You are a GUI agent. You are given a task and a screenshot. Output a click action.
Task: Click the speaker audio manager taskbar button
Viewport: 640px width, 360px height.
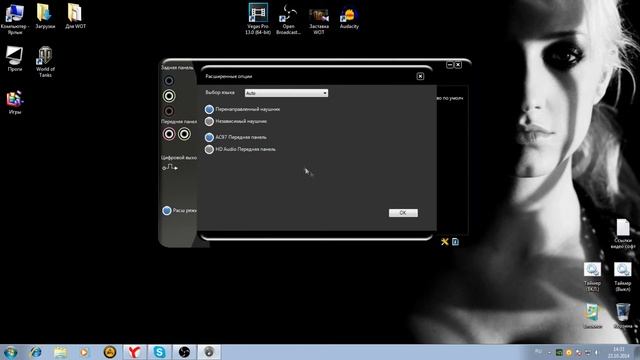coord(209,352)
